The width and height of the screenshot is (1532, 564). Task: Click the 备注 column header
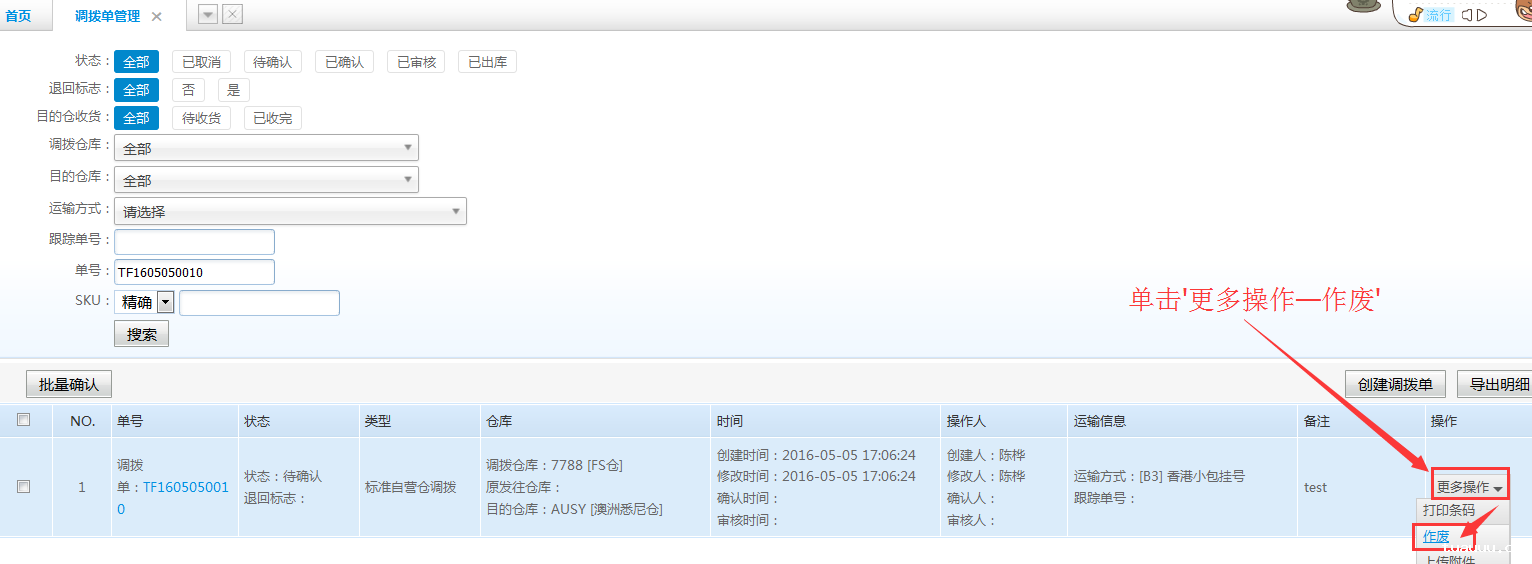[x=1317, y=422]
